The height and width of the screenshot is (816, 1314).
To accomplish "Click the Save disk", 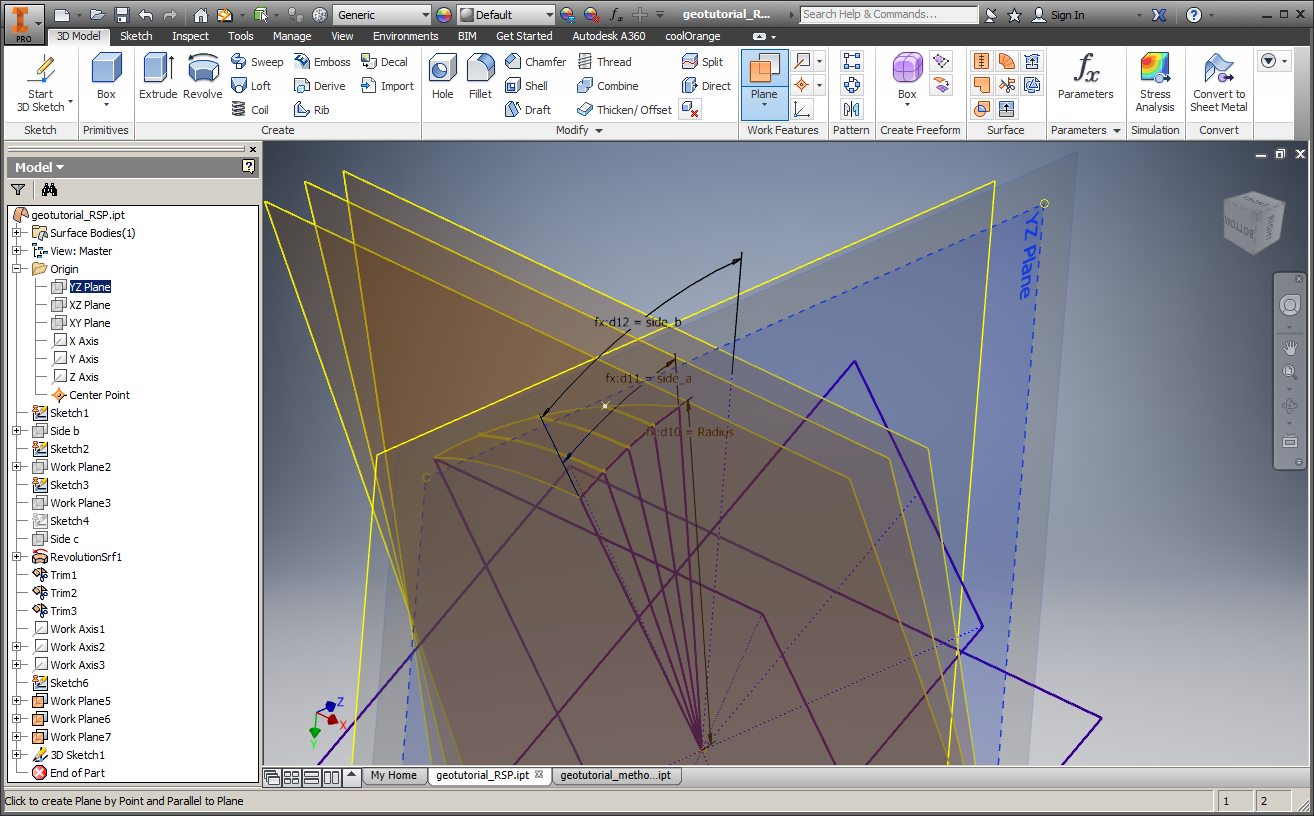I will [122, 15].
